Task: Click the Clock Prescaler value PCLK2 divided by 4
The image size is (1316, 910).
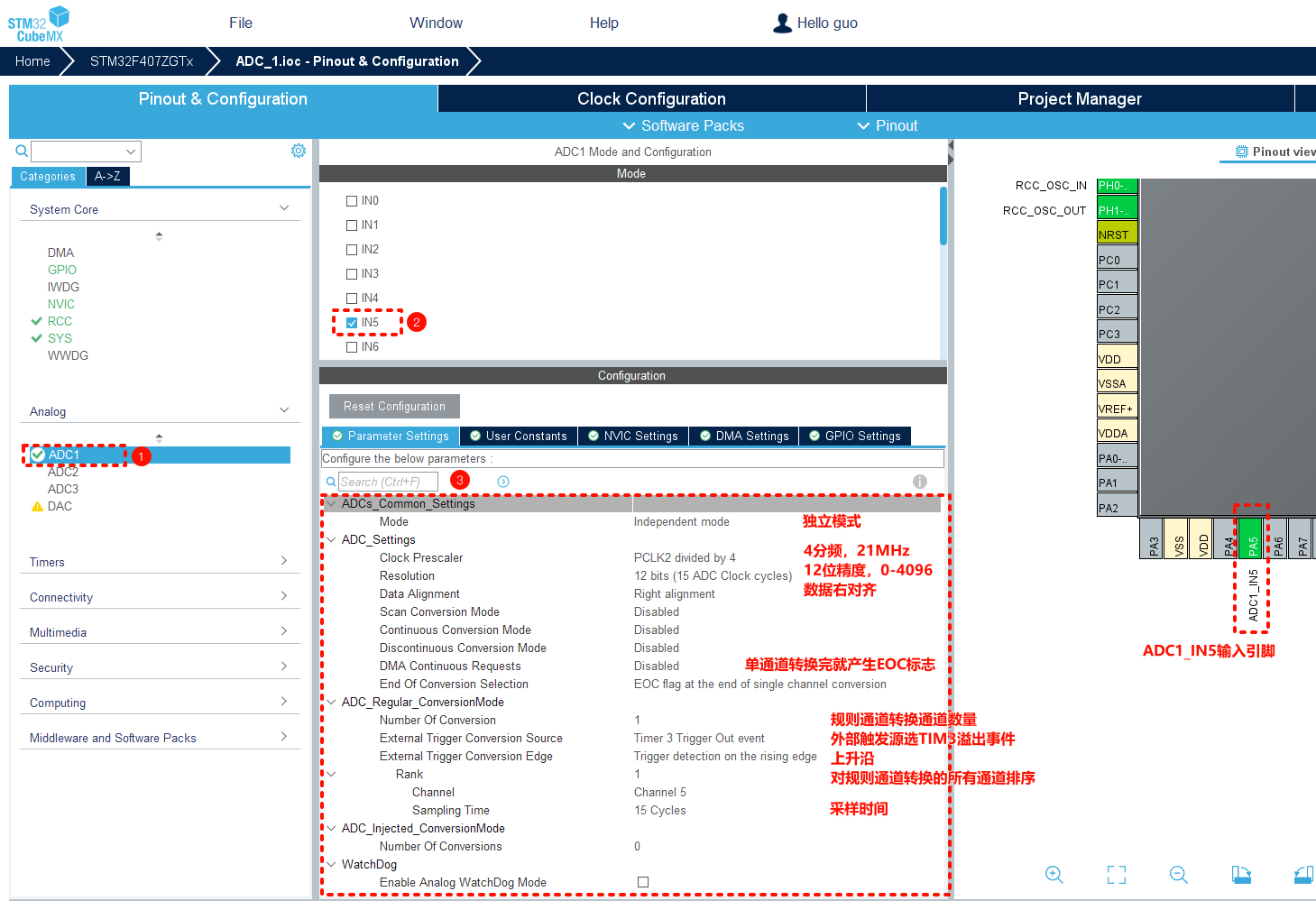Action: (685, 557)
